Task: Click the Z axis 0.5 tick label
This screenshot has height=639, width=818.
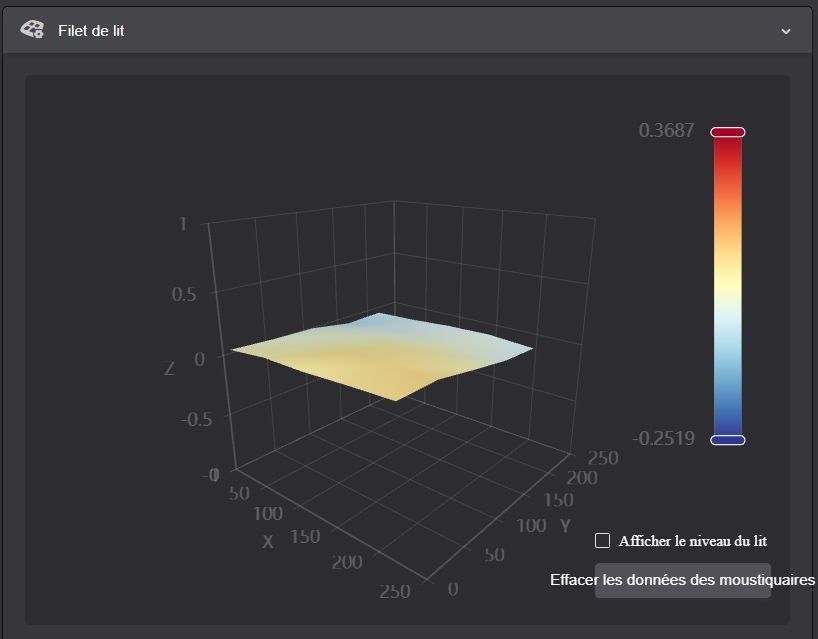Action: [x=184, y=294]
